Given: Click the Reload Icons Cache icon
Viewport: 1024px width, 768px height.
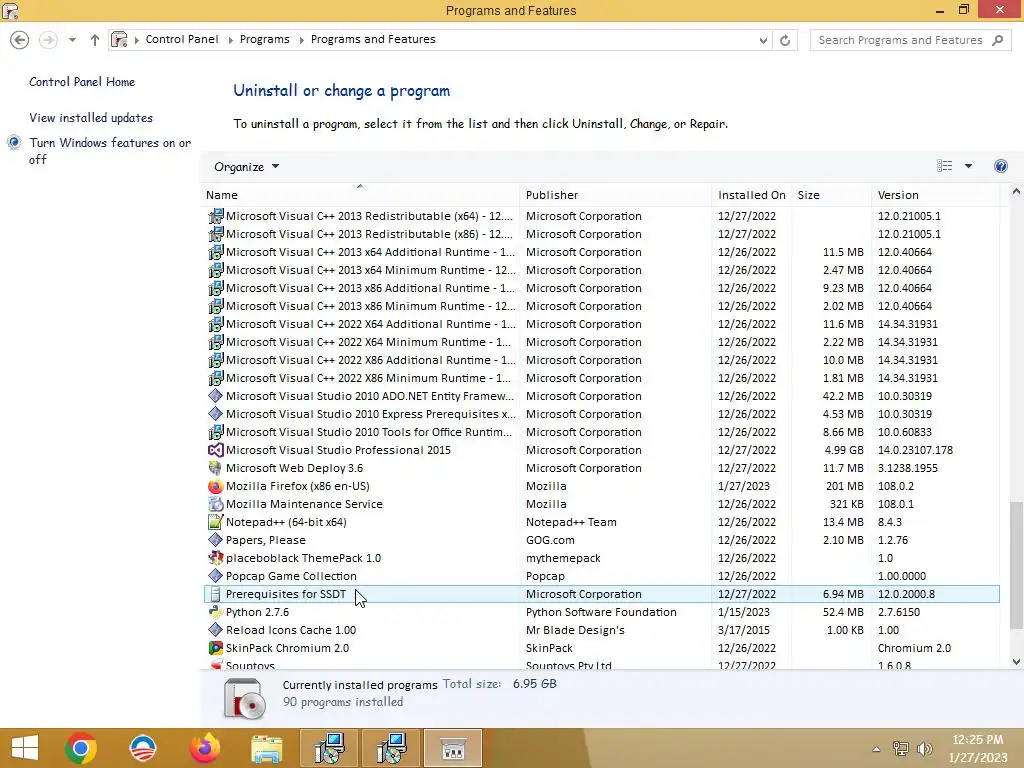Looking at the screenshot, I should coord(215,630).
